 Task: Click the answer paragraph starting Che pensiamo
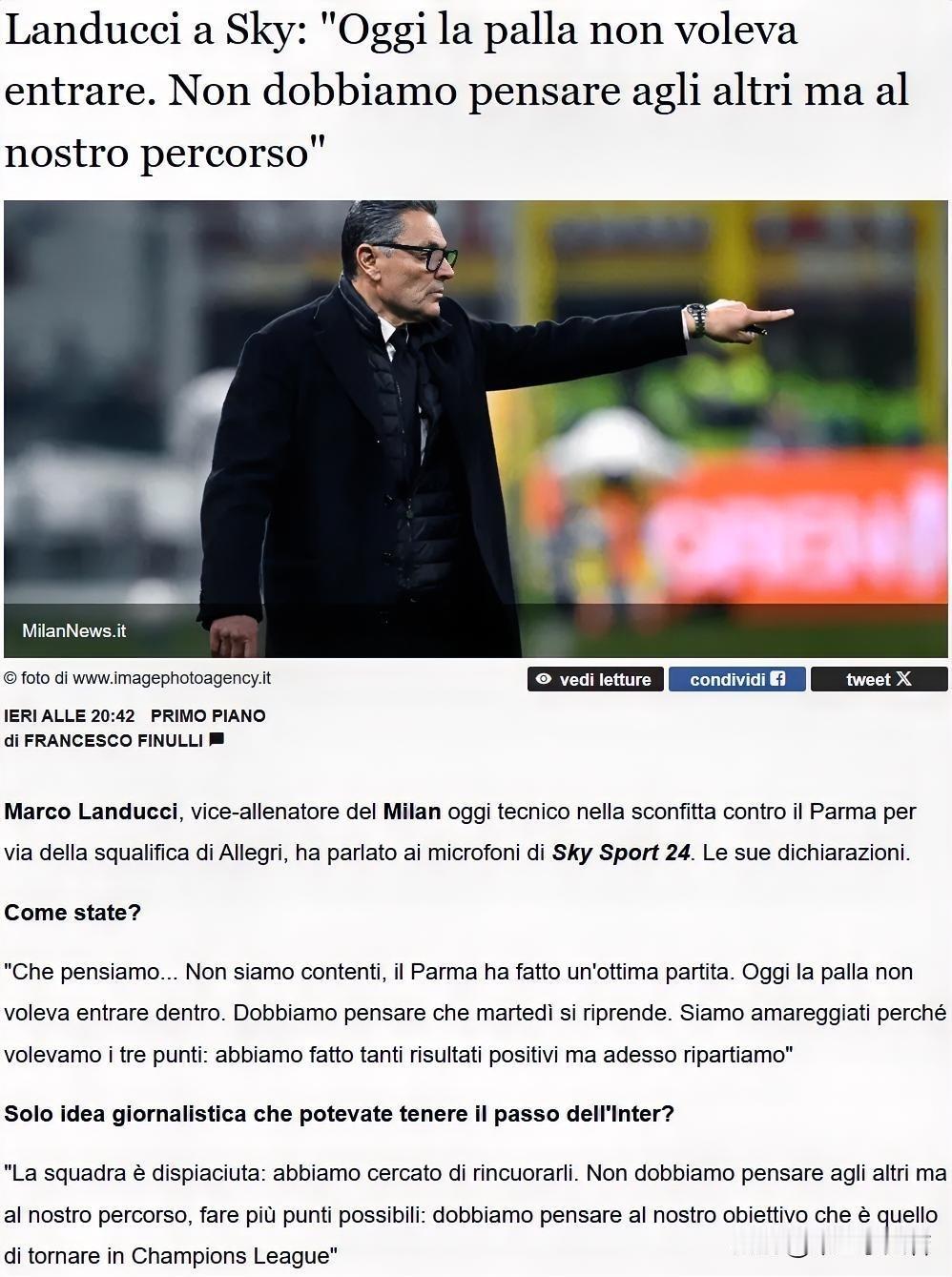point(475,1013)
